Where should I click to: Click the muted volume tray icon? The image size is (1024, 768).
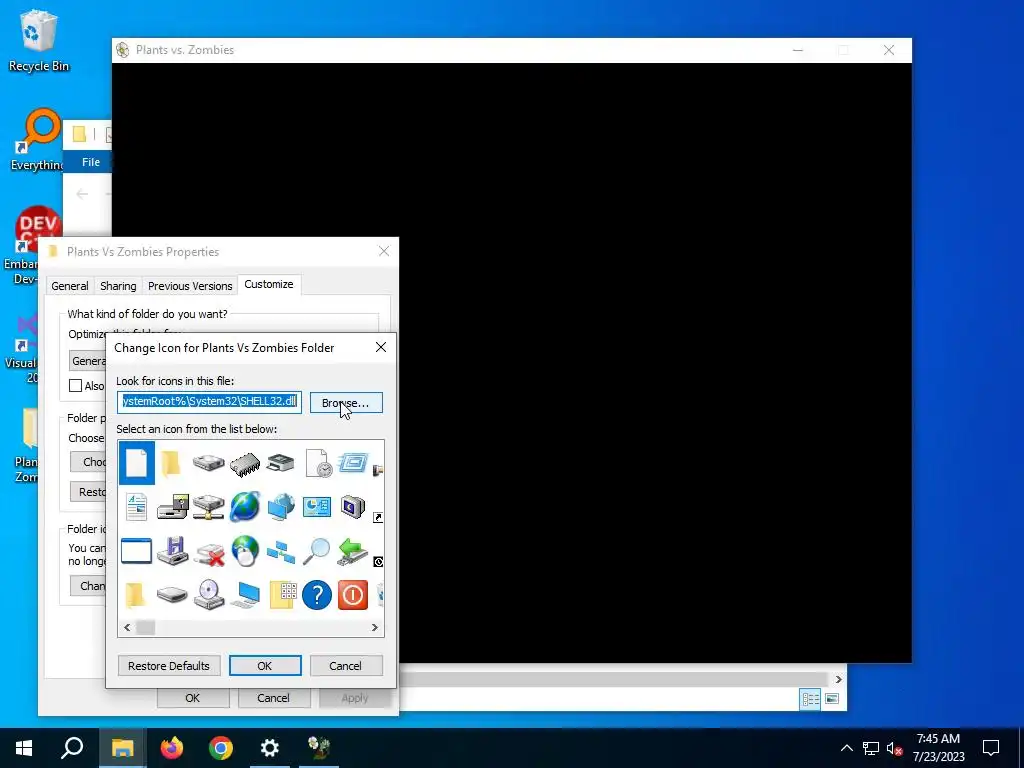(x=895, y=748)
